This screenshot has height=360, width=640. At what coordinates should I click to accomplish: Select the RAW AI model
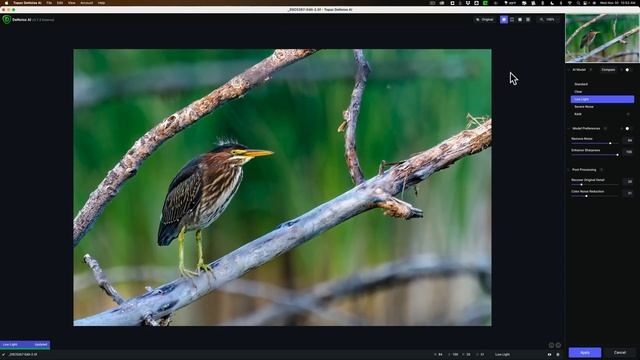tap(602, 114)
